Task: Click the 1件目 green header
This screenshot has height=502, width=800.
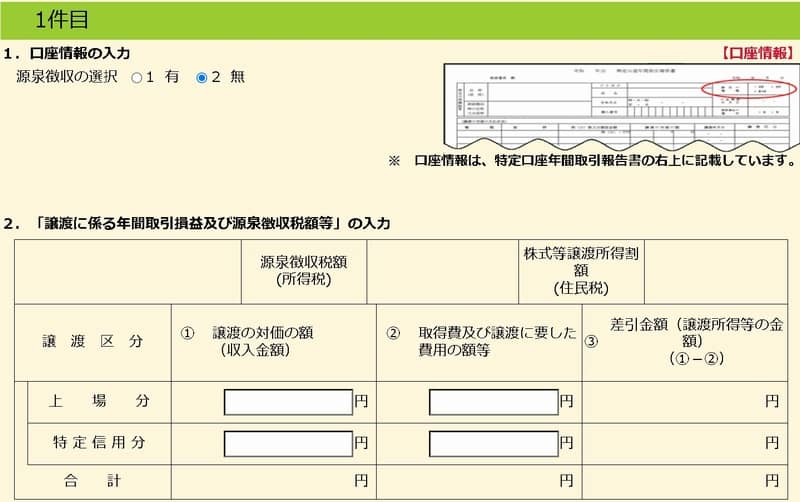Action: (x=400, y=20)
